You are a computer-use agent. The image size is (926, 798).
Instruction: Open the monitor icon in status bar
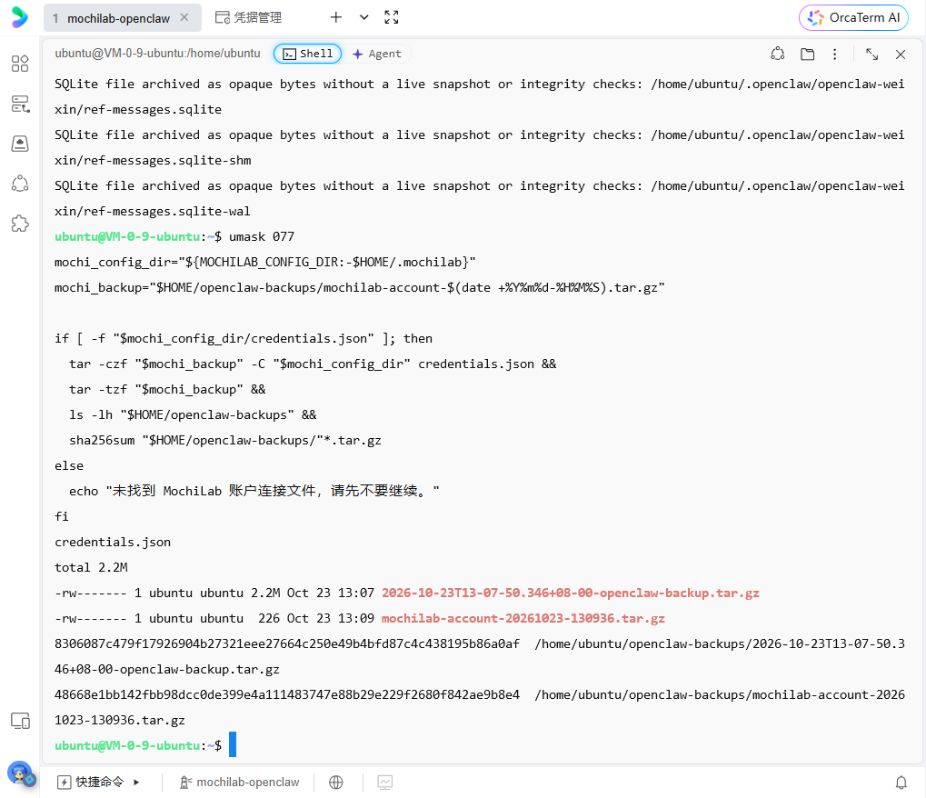pyautogui.click(x=385, y=782)
